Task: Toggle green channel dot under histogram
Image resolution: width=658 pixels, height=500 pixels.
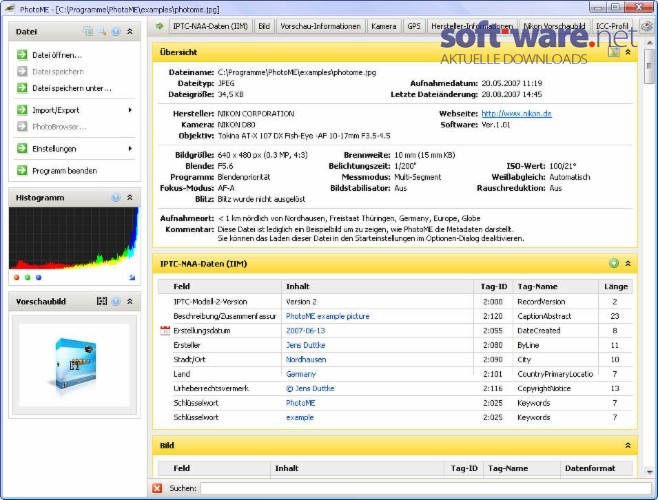Action: tap(28, 277)
